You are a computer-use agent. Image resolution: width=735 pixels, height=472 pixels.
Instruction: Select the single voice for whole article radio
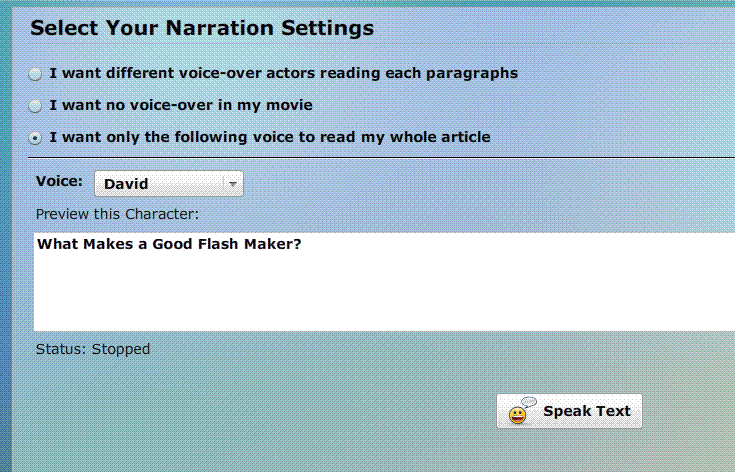tap(35, 138)
